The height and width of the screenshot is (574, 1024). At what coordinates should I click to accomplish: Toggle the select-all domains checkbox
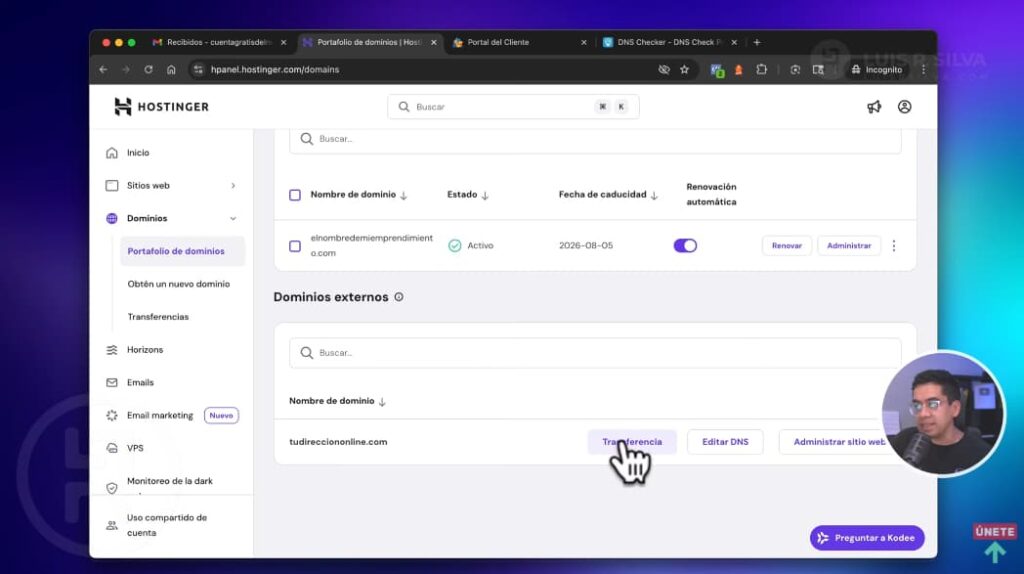point(295,195)
